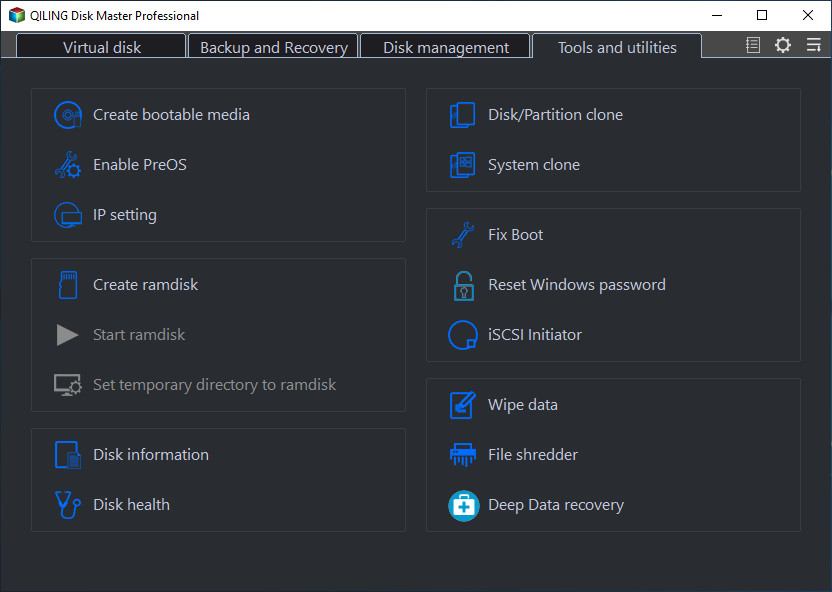Click the Deep Data recovery medkit icon
The height and width of the screenshot is (592, 832).
point(464,506)
